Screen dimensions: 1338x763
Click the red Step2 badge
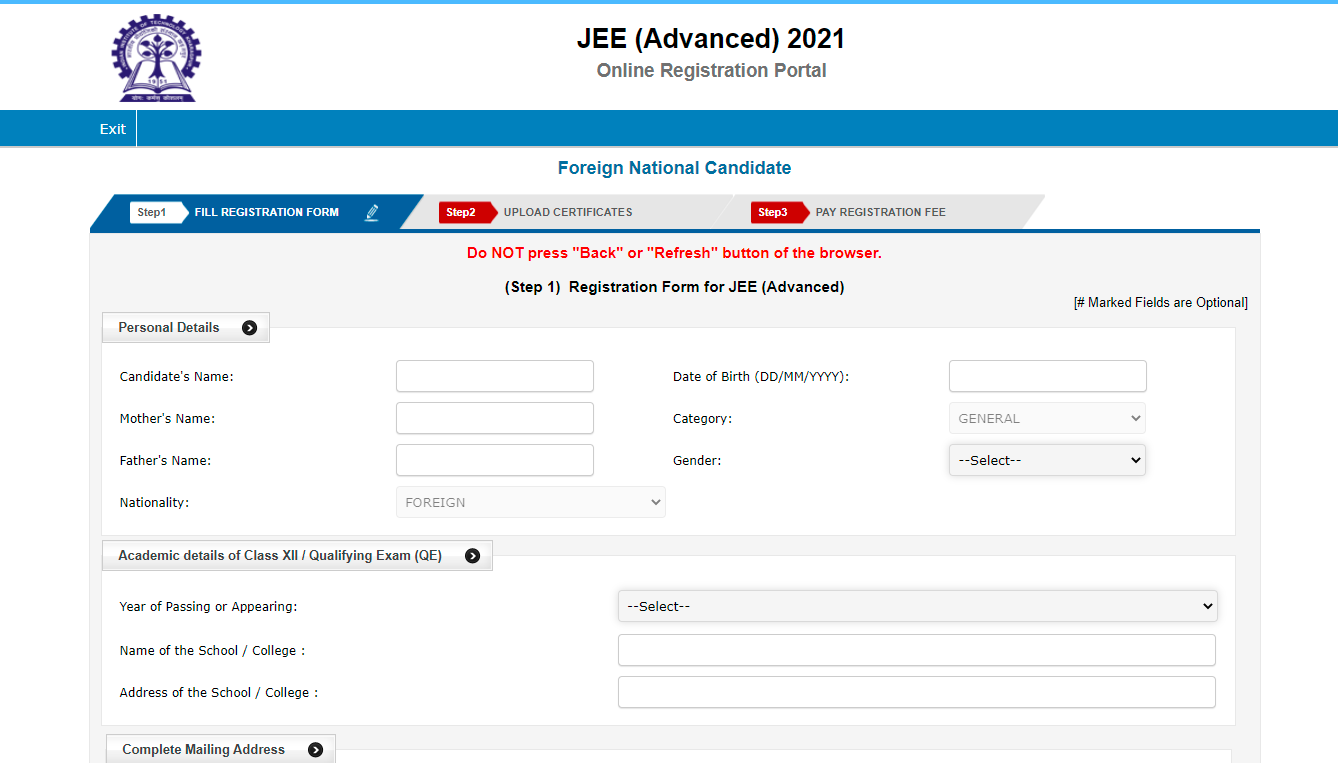point(463,212)
